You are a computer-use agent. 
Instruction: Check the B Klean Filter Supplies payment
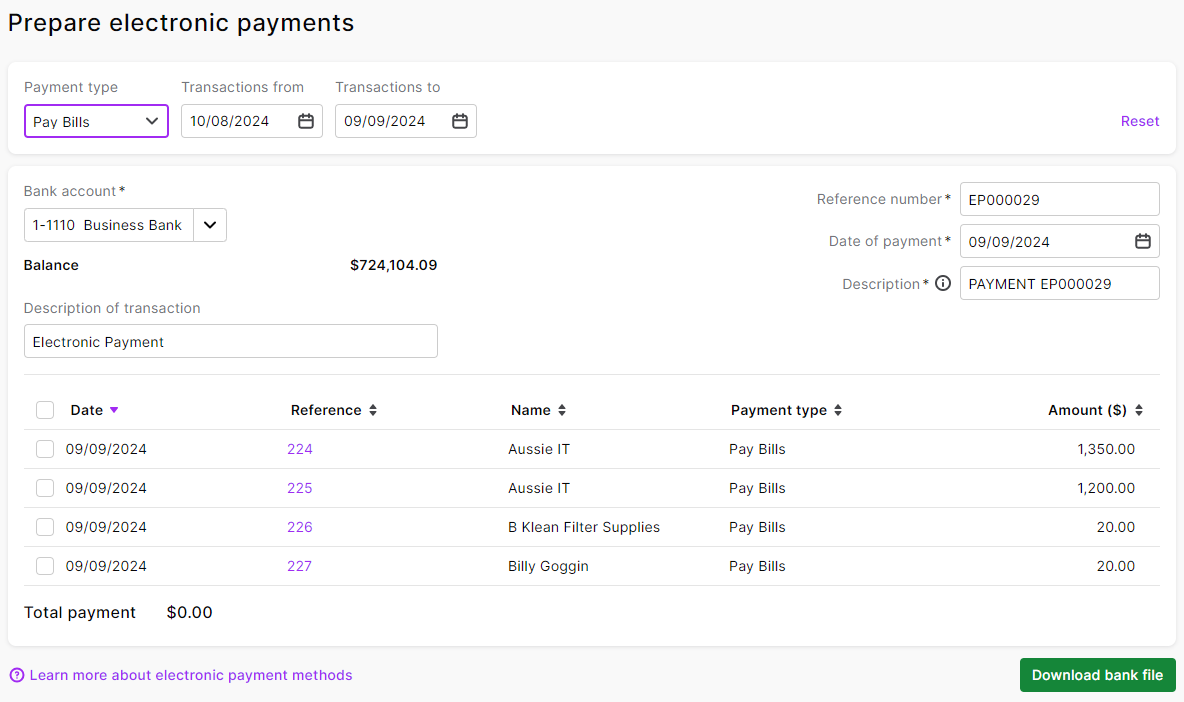pyautogui.click(x=44, y=527)
